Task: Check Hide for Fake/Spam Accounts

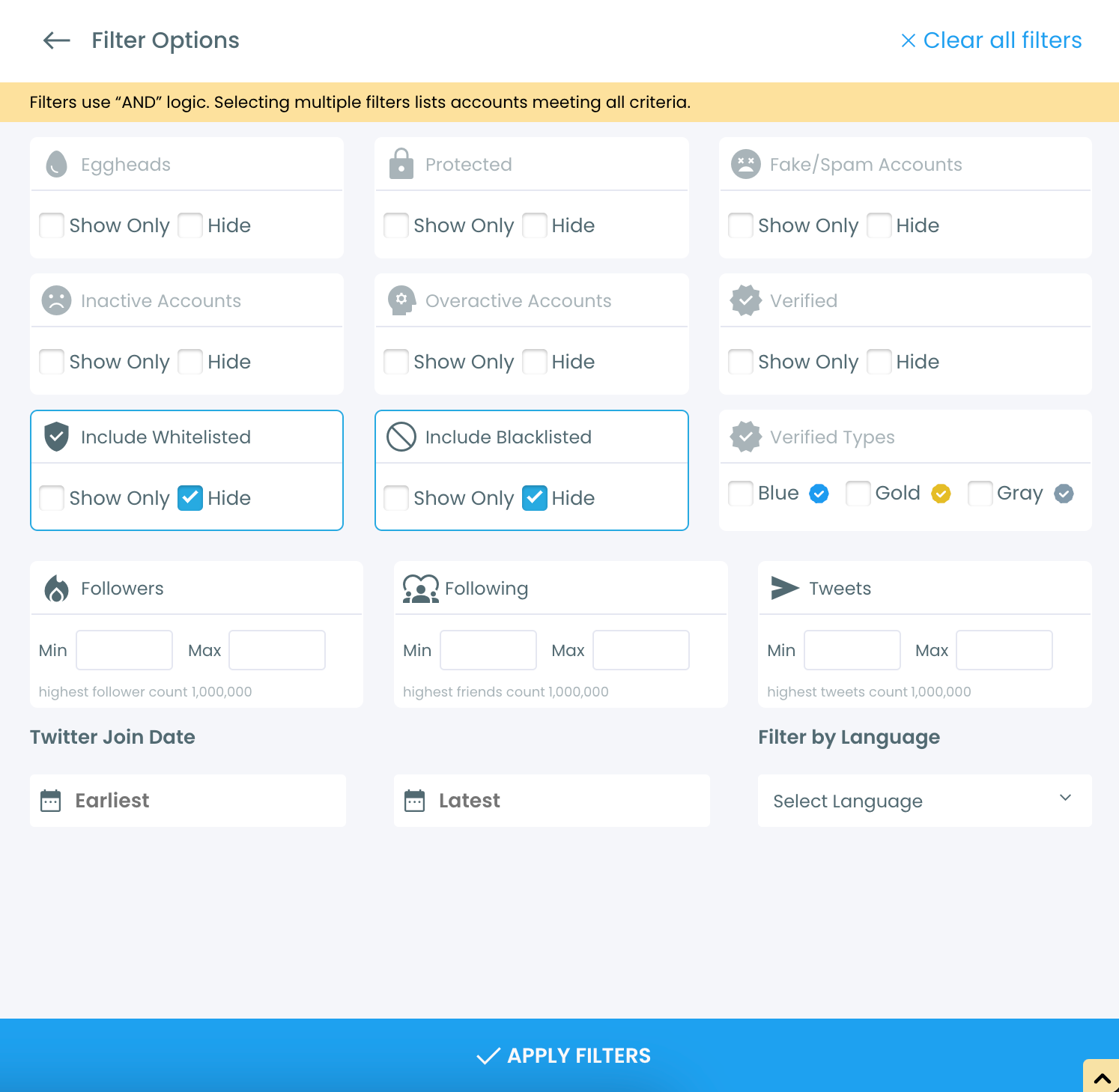Action: tap(879, 225)
